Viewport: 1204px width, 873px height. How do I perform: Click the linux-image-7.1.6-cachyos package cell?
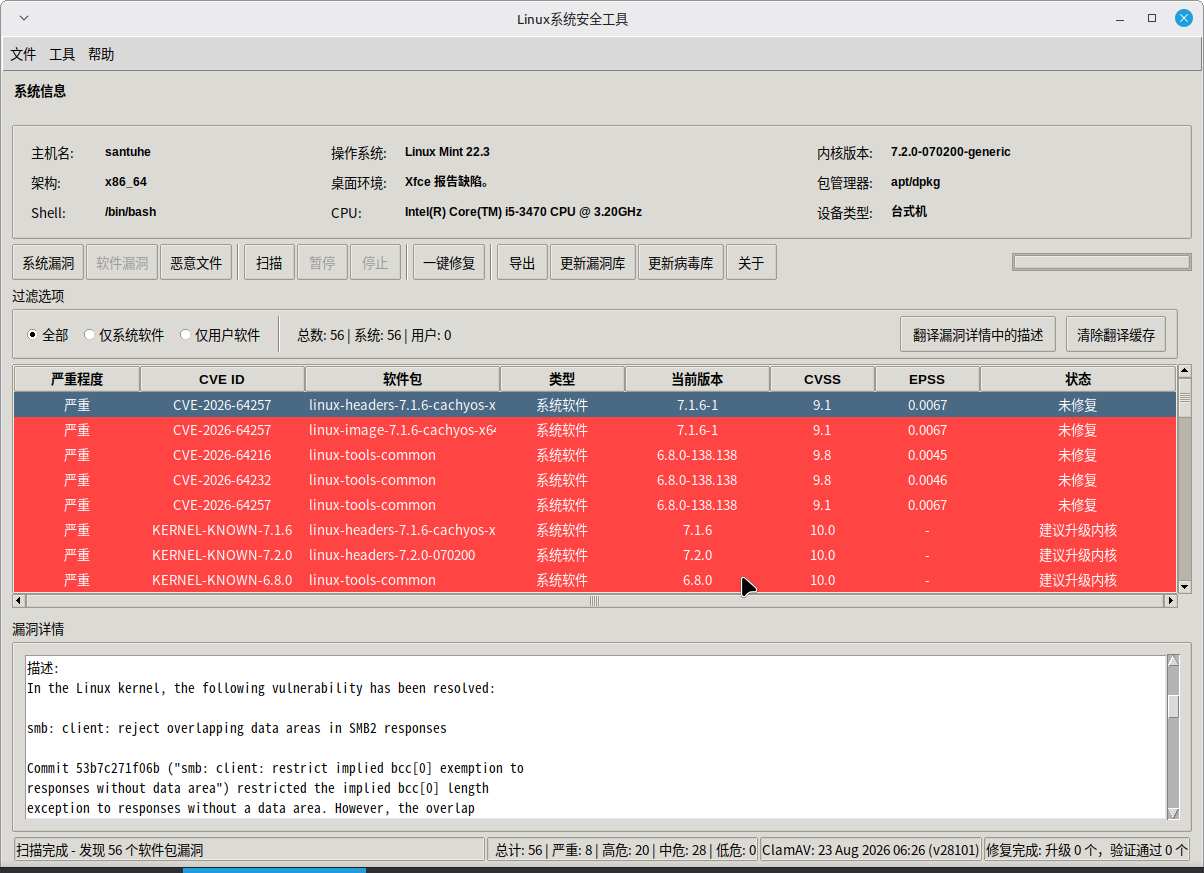tap(402, 430)
